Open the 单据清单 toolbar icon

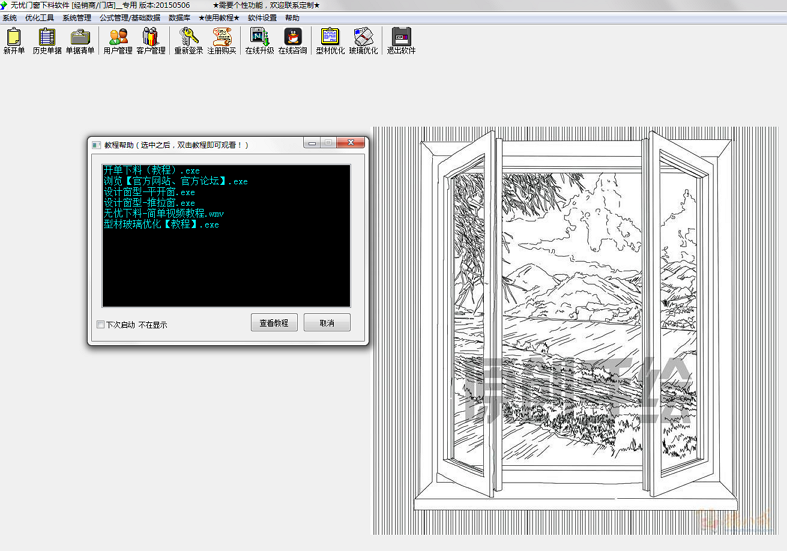coord(80,41)
